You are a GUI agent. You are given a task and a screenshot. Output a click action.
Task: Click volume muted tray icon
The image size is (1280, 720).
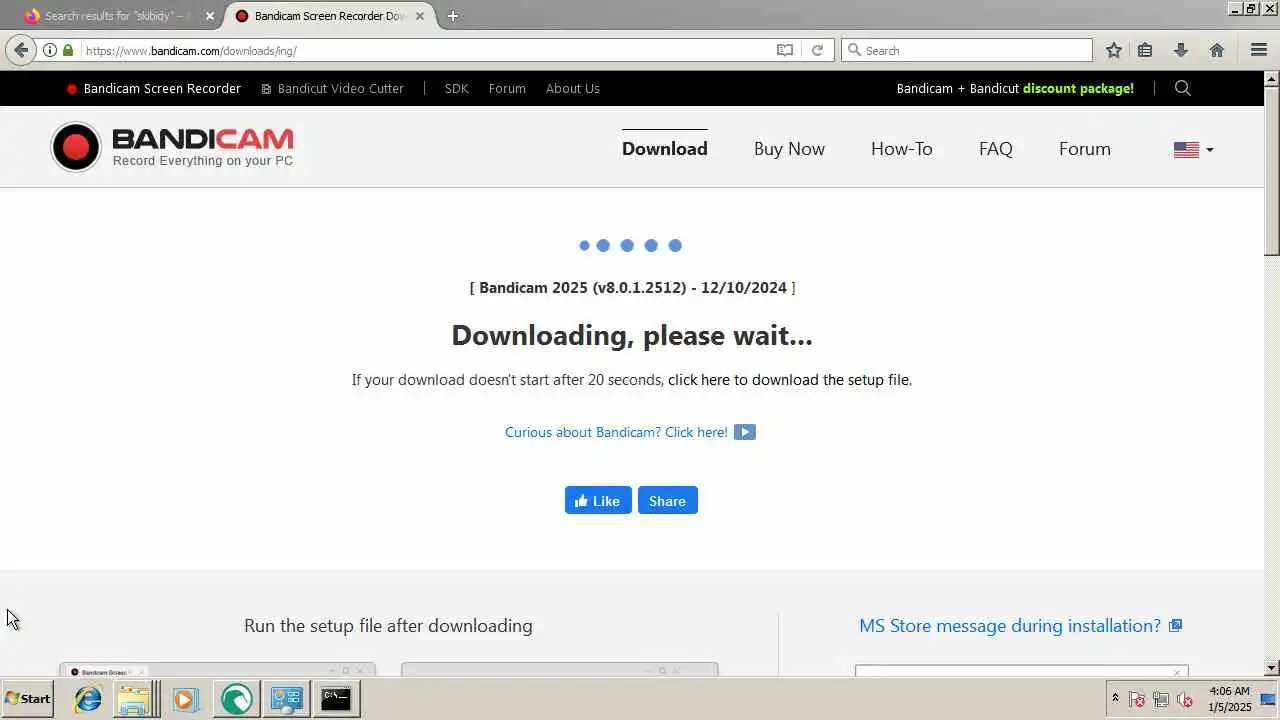click(x=1185, y=699)
